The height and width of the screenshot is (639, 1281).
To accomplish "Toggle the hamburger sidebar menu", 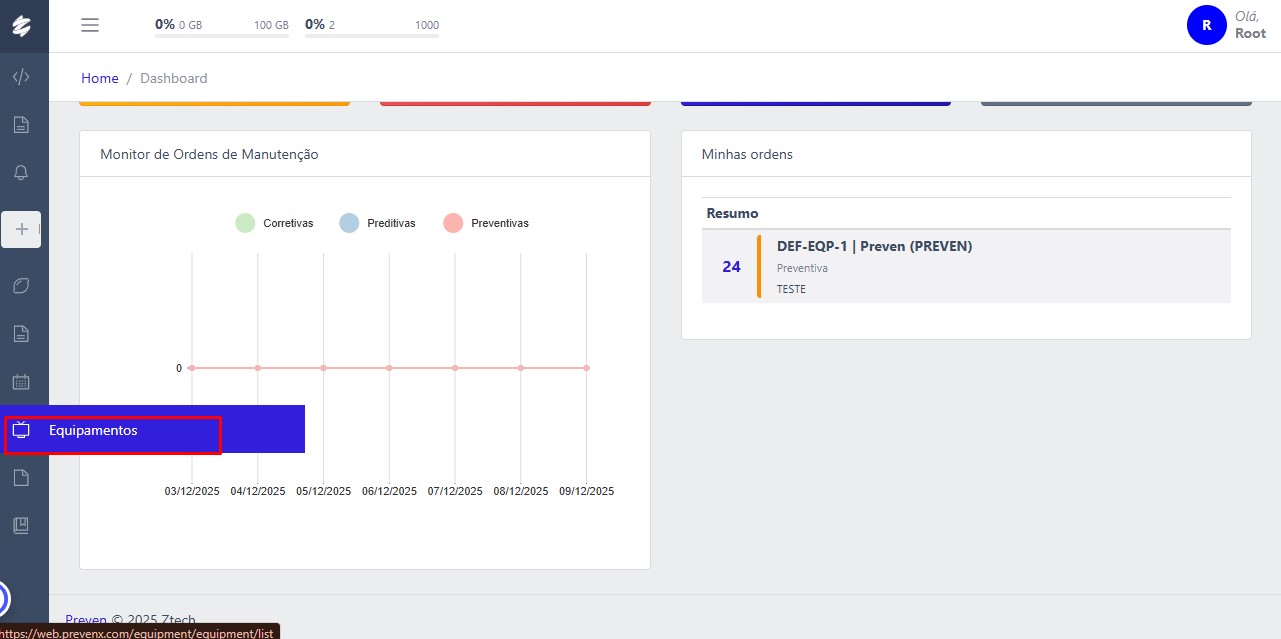I will coord(90,26).
